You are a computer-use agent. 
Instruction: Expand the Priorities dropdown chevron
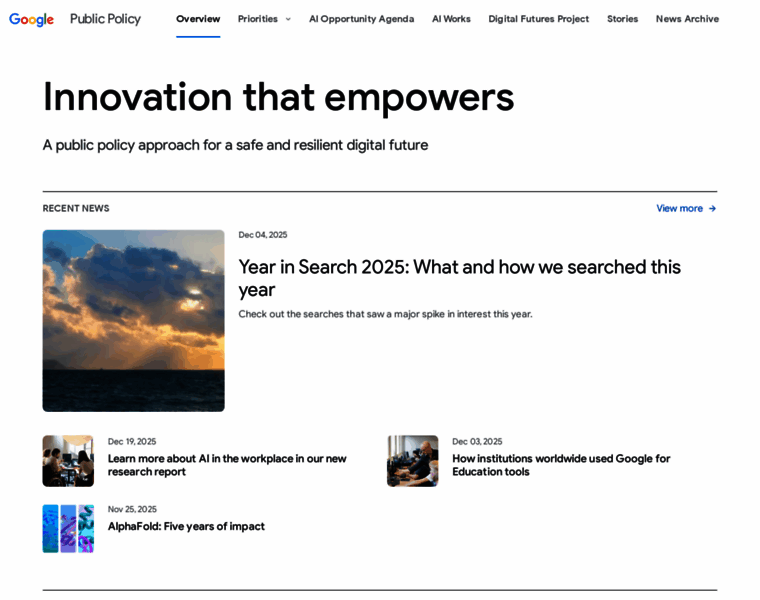288,19
